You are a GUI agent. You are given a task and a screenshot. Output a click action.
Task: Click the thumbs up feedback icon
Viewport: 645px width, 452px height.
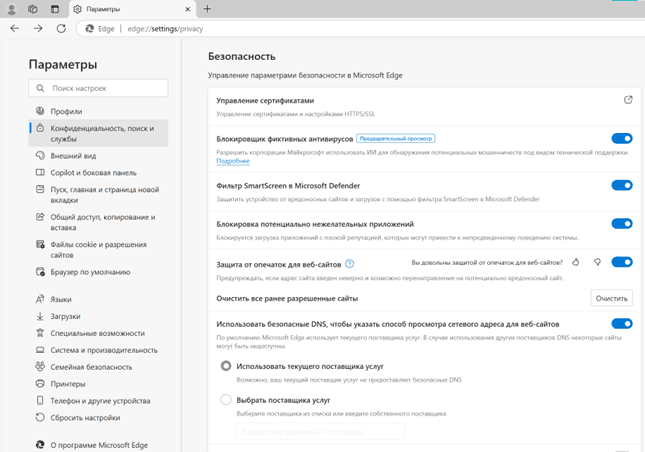(576, 262)
